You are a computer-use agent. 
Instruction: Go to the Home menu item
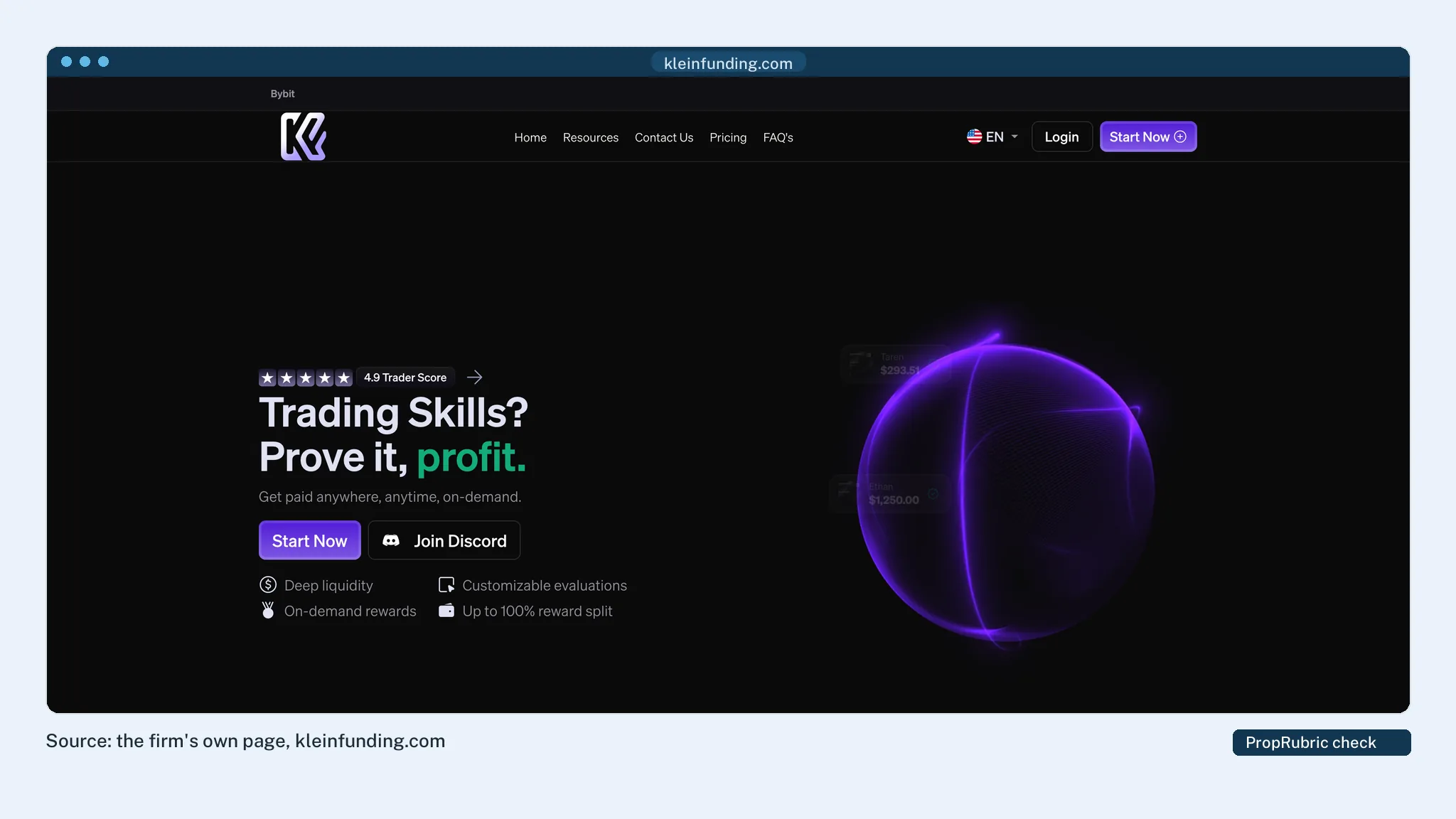pyautogui.click(x=530, y=137)
